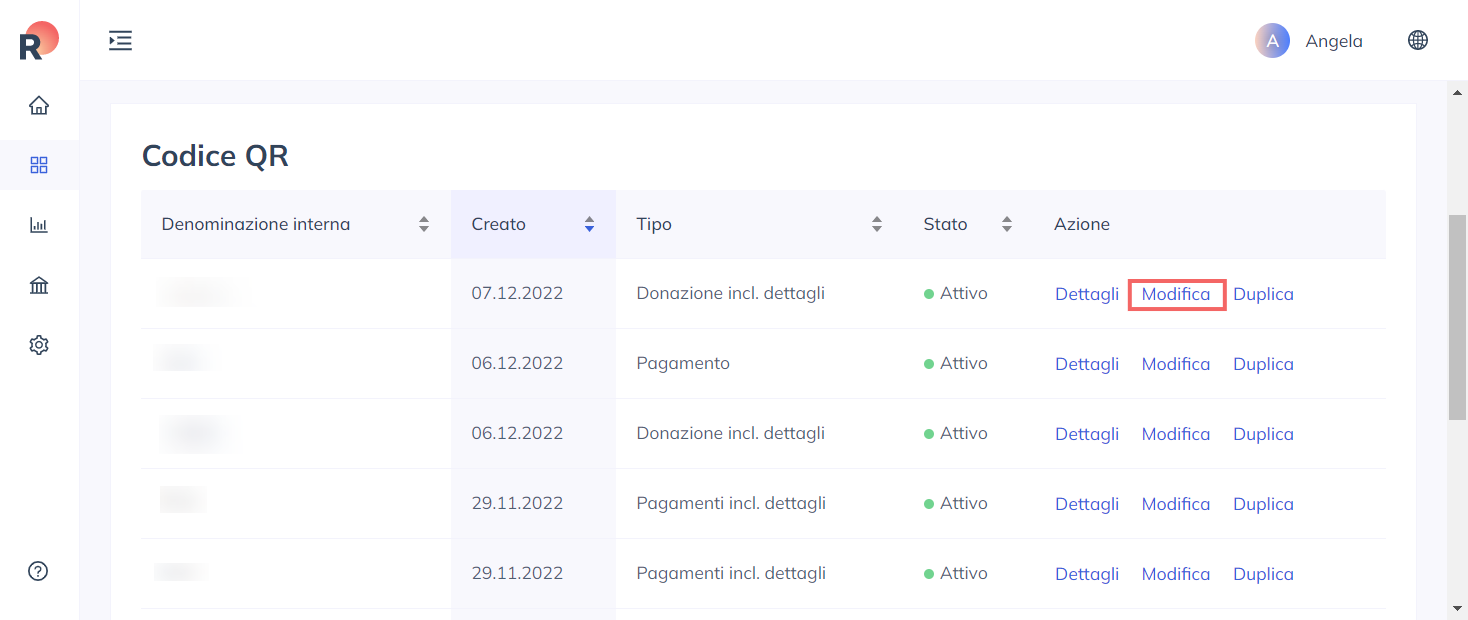The height and width of the screenshot is (620, 1468).
Task: Sort by Denominazione interna column arrows
Action: coord(424,224)
